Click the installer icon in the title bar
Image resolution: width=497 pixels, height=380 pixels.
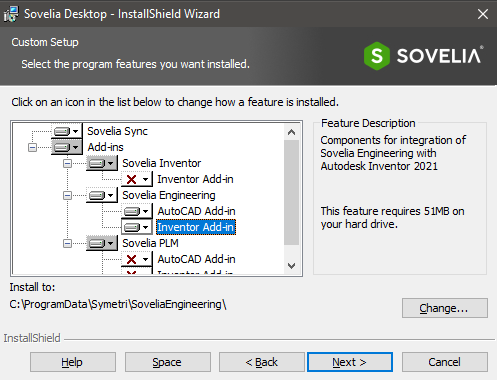pos(11,14)
